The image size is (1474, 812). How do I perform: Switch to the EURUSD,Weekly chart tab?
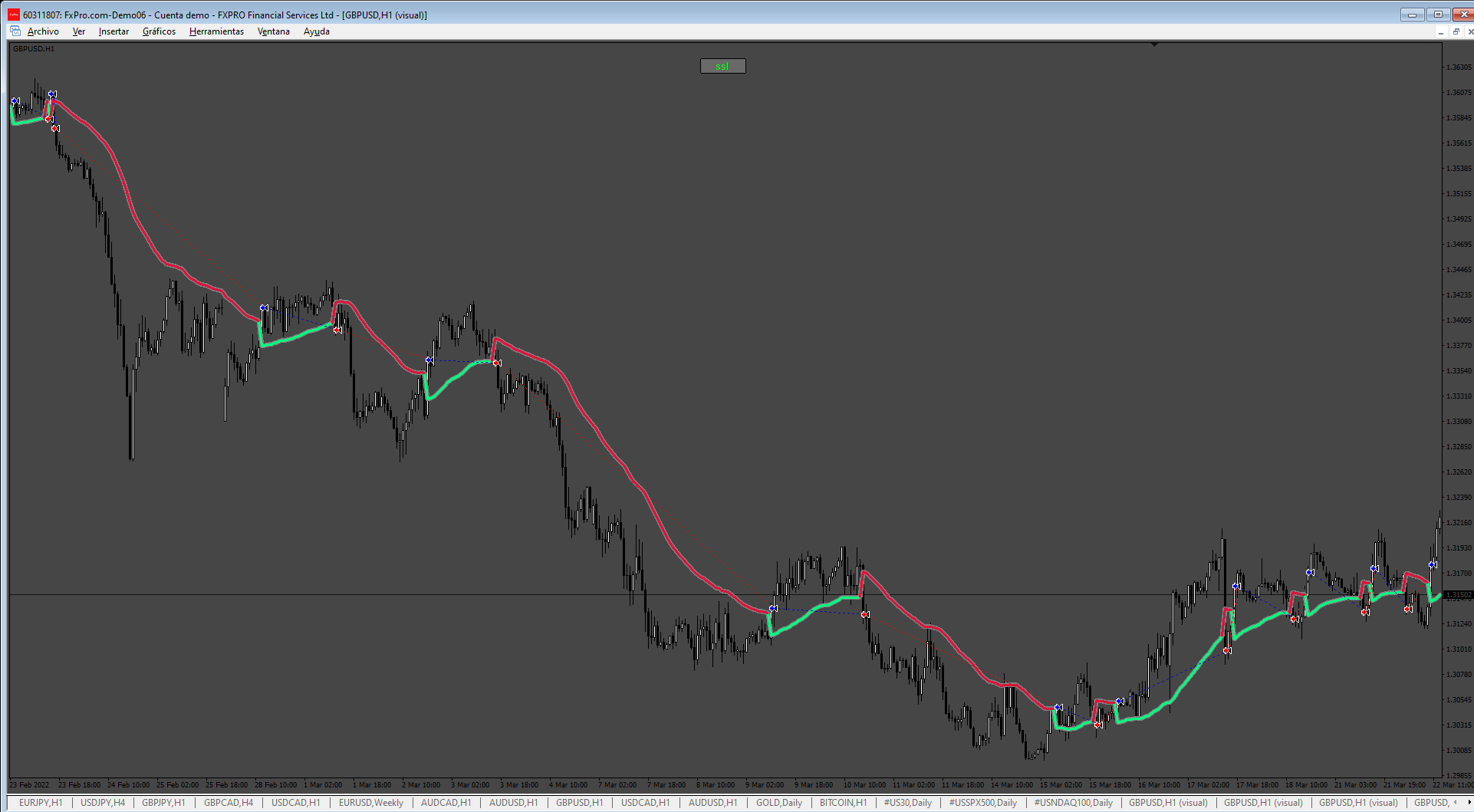pyautogui.click(x=371, y=803)
